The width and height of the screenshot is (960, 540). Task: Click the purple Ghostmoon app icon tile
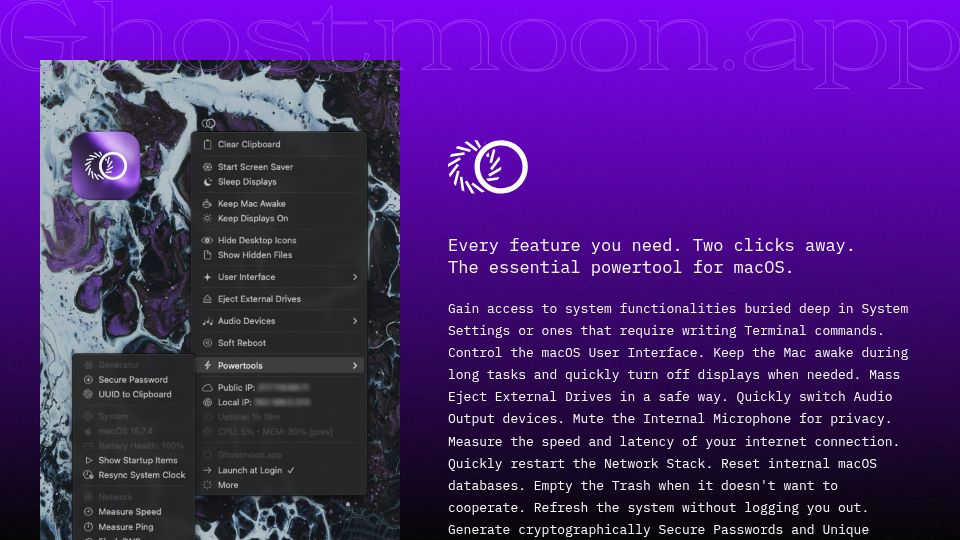pos(106,165)
